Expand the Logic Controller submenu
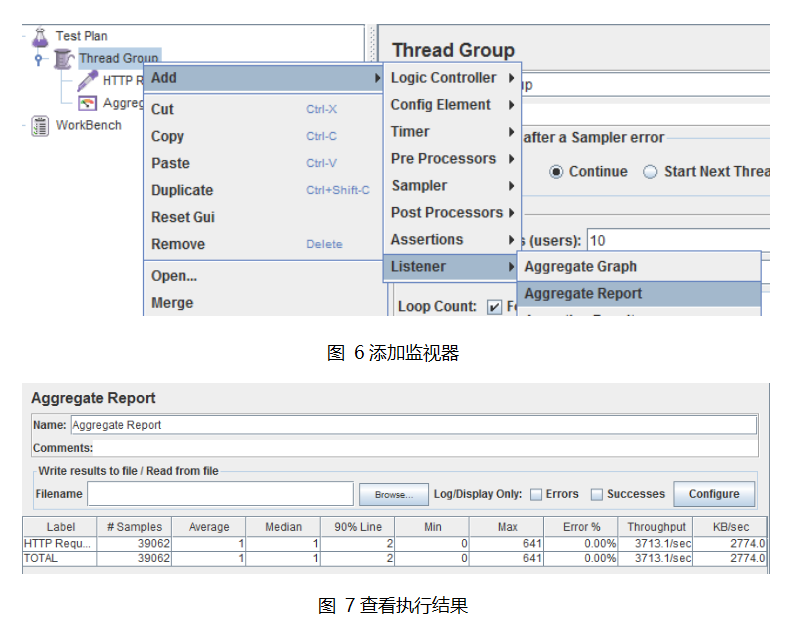The height and width of the screenshot is (624, 808). (452, 78)
